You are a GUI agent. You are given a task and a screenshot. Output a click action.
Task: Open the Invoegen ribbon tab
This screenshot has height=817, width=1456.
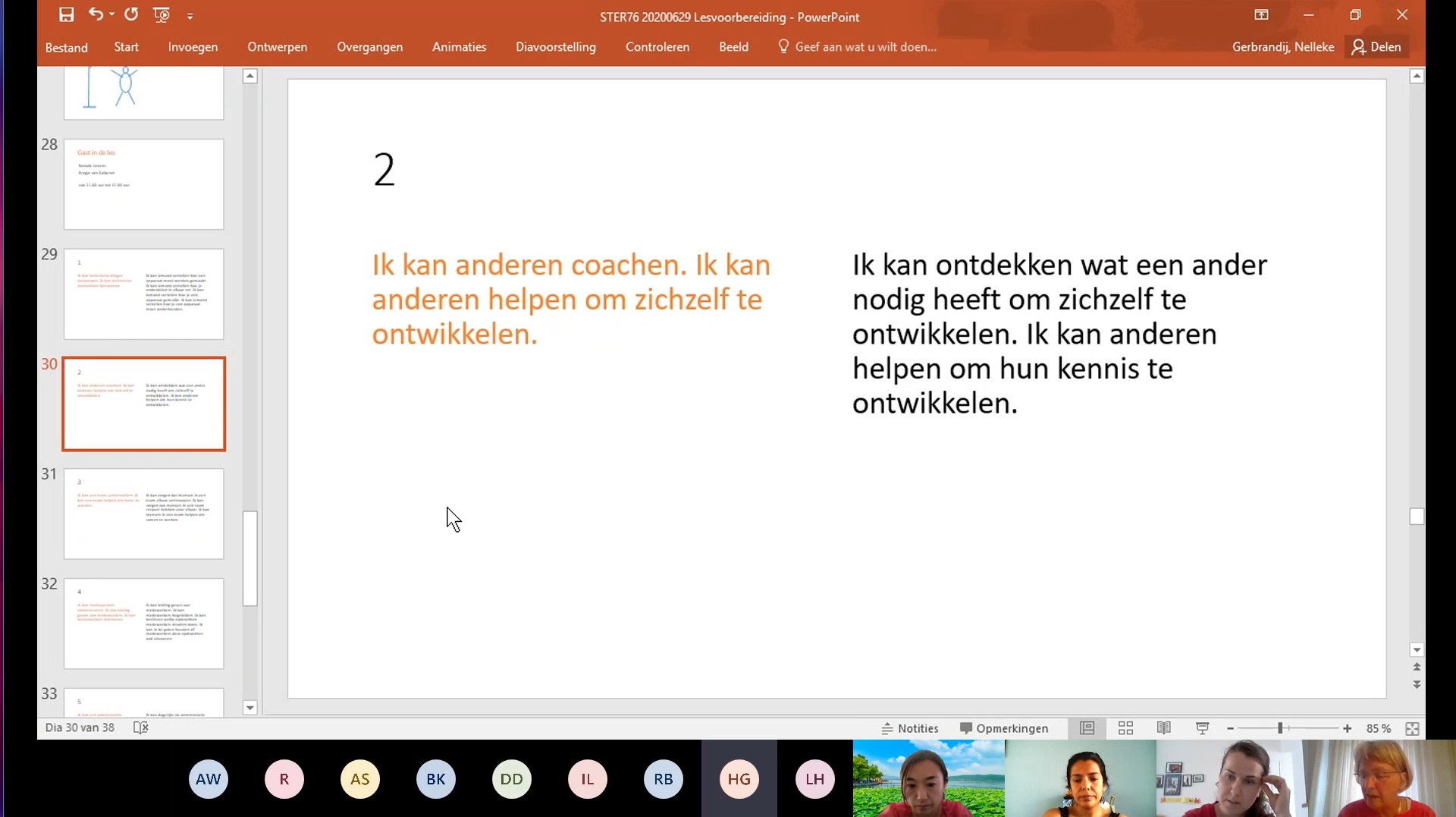(193, 47)
